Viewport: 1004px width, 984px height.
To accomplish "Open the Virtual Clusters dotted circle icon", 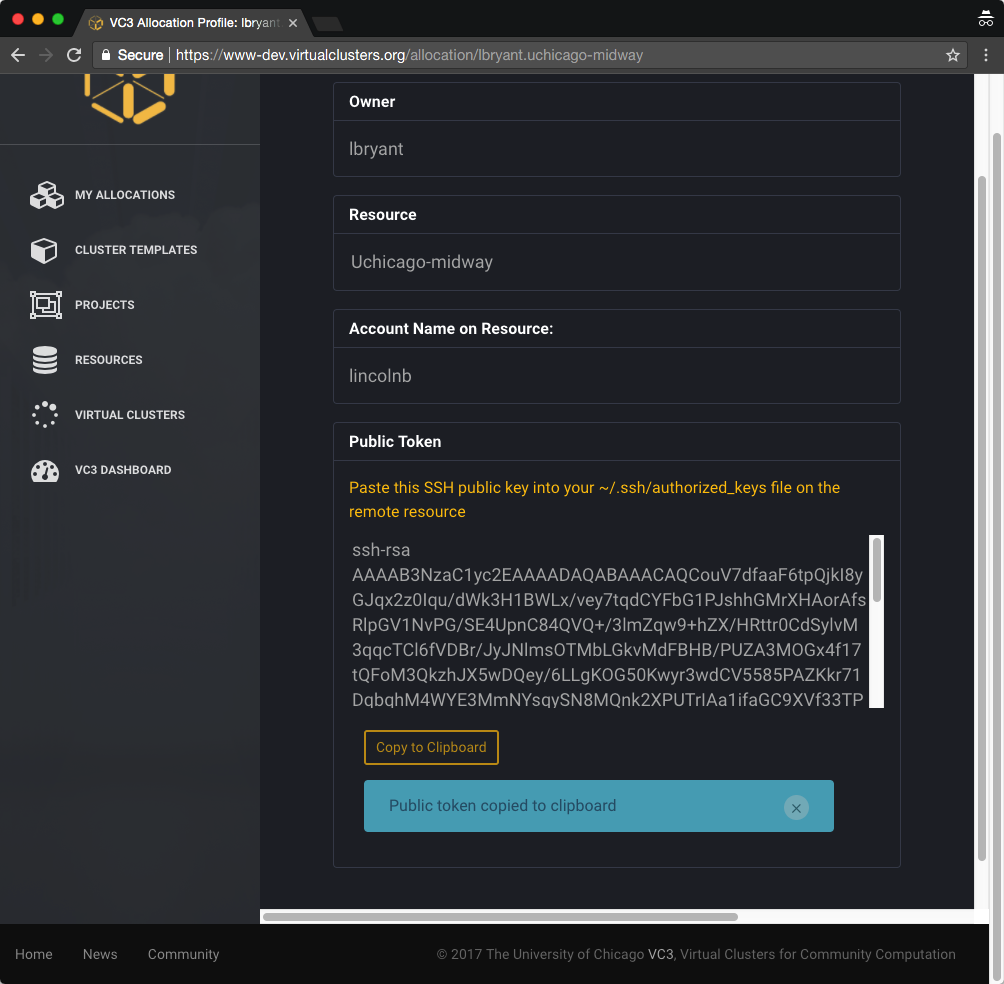I will click(x=45, y=414).
